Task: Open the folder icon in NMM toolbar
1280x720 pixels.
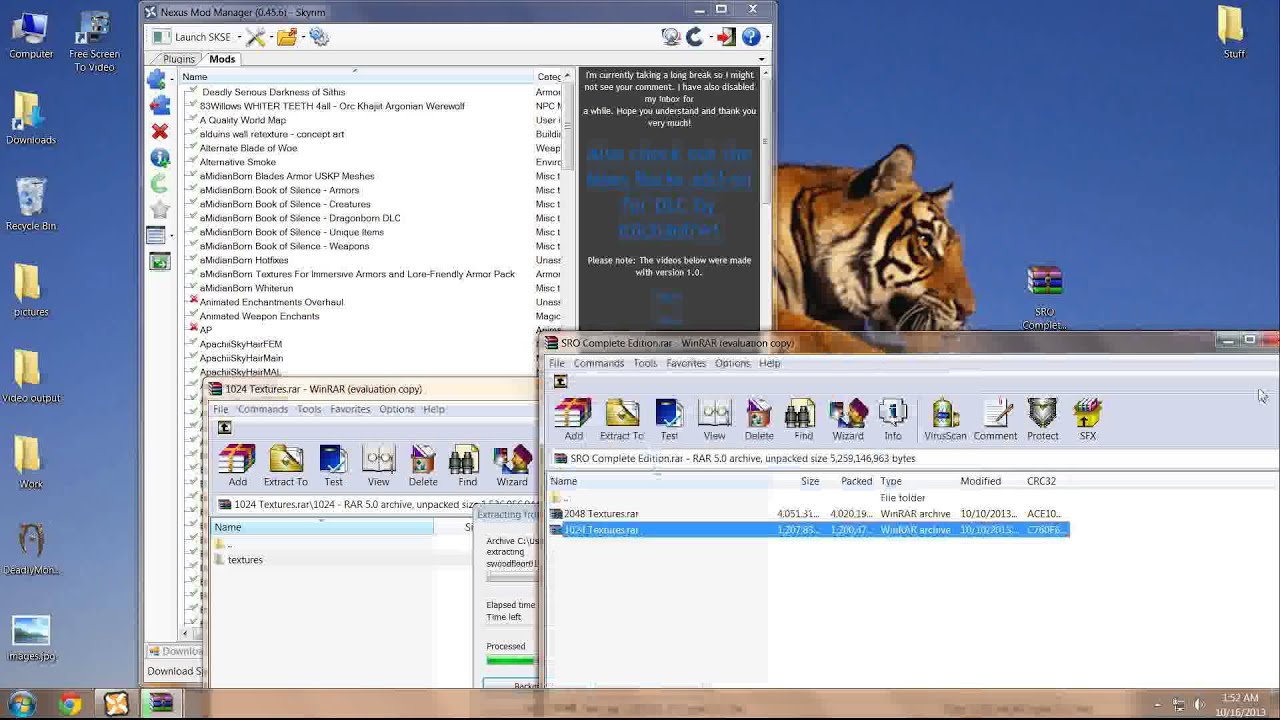Action: [286, 37]
